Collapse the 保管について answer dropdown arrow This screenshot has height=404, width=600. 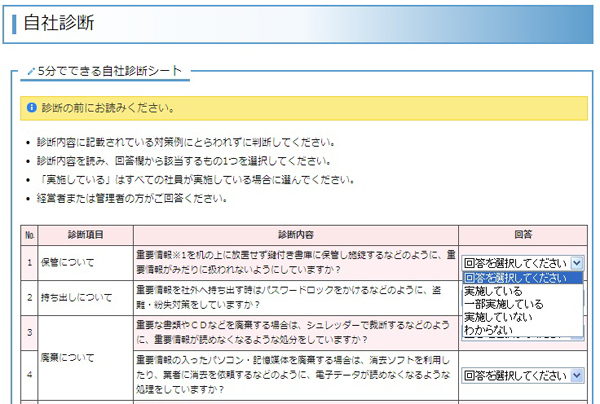tap(576, 263)
